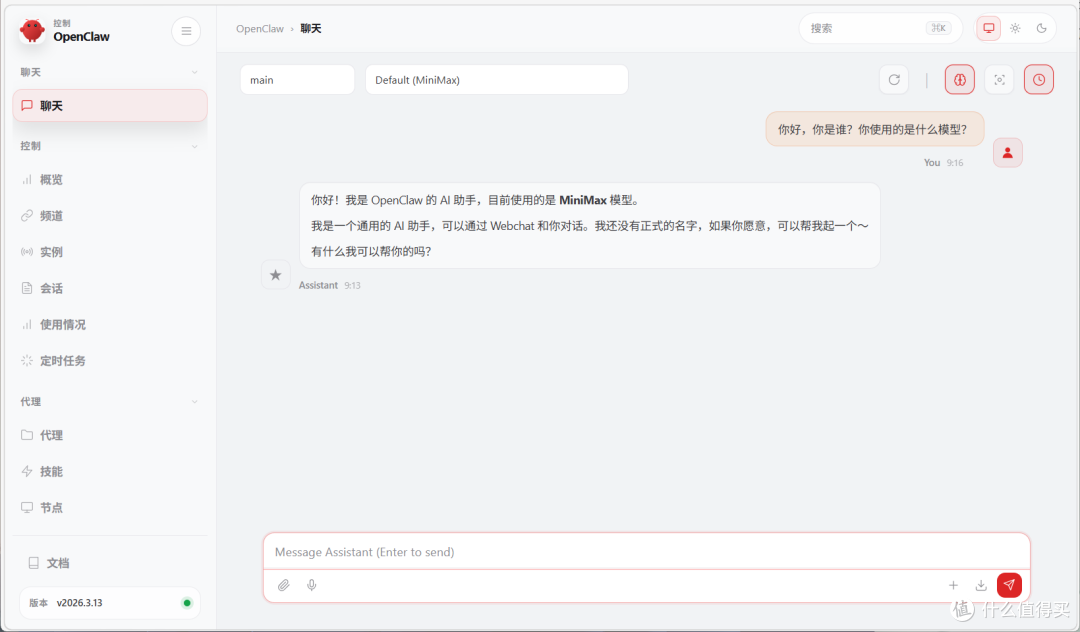The width and height of the screenshot is (1080, 632).
Task: Click the user message bubble 你好，你是谁
Action: click(x=875, y=129)
